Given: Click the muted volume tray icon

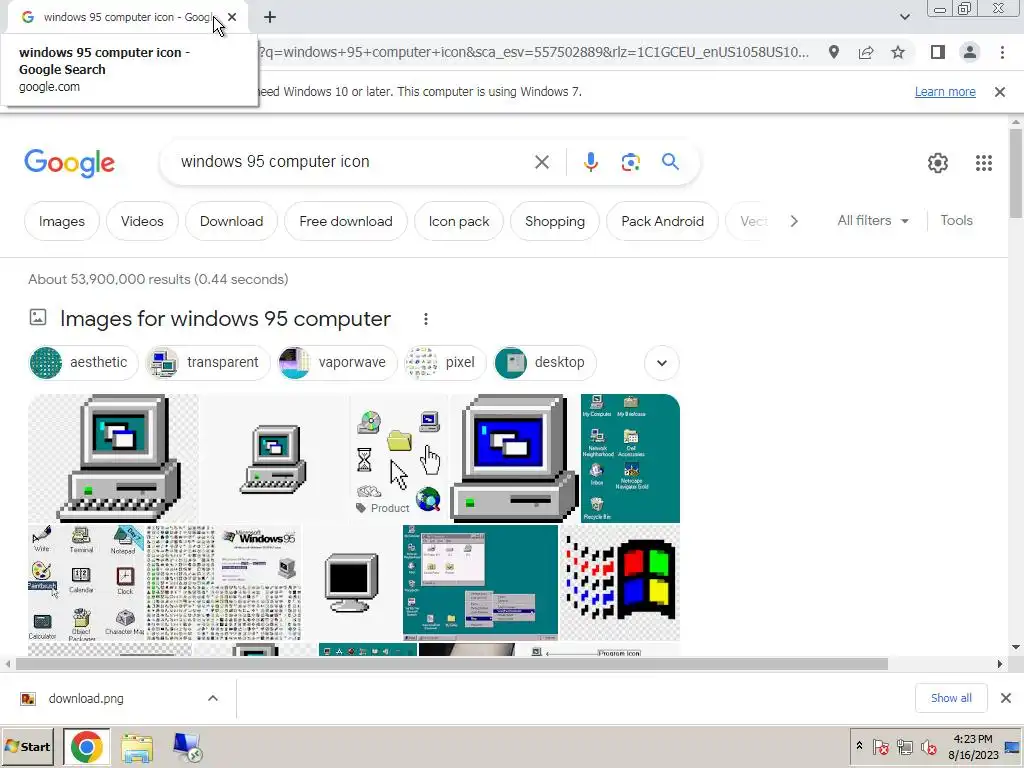Looking at the screenshot, I should (x=928, y=746).
